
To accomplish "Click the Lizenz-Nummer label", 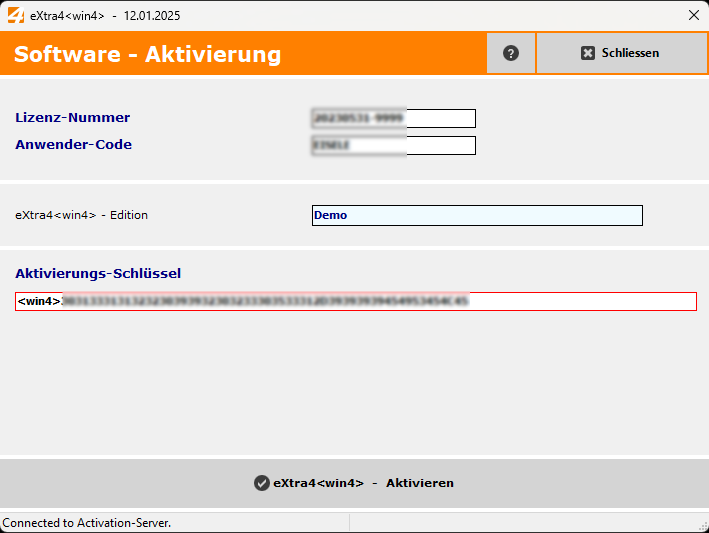I will point(72,118).
